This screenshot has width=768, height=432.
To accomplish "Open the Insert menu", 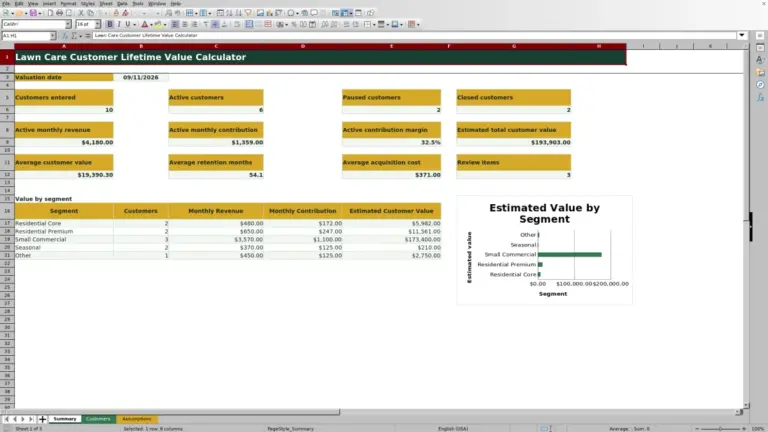I will [x=49, y=3].
